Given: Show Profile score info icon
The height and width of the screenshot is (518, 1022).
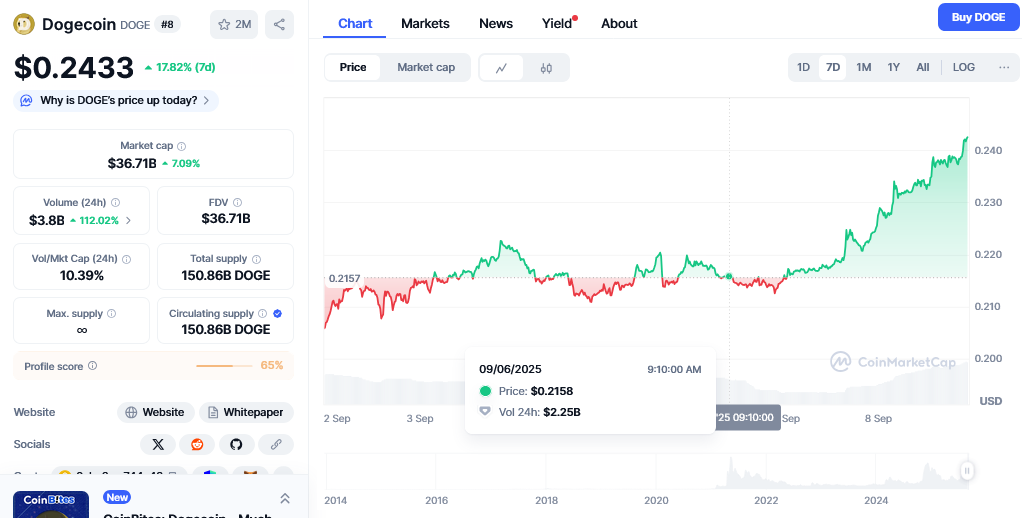Looking at the screenshot, I should click(93, 366).
